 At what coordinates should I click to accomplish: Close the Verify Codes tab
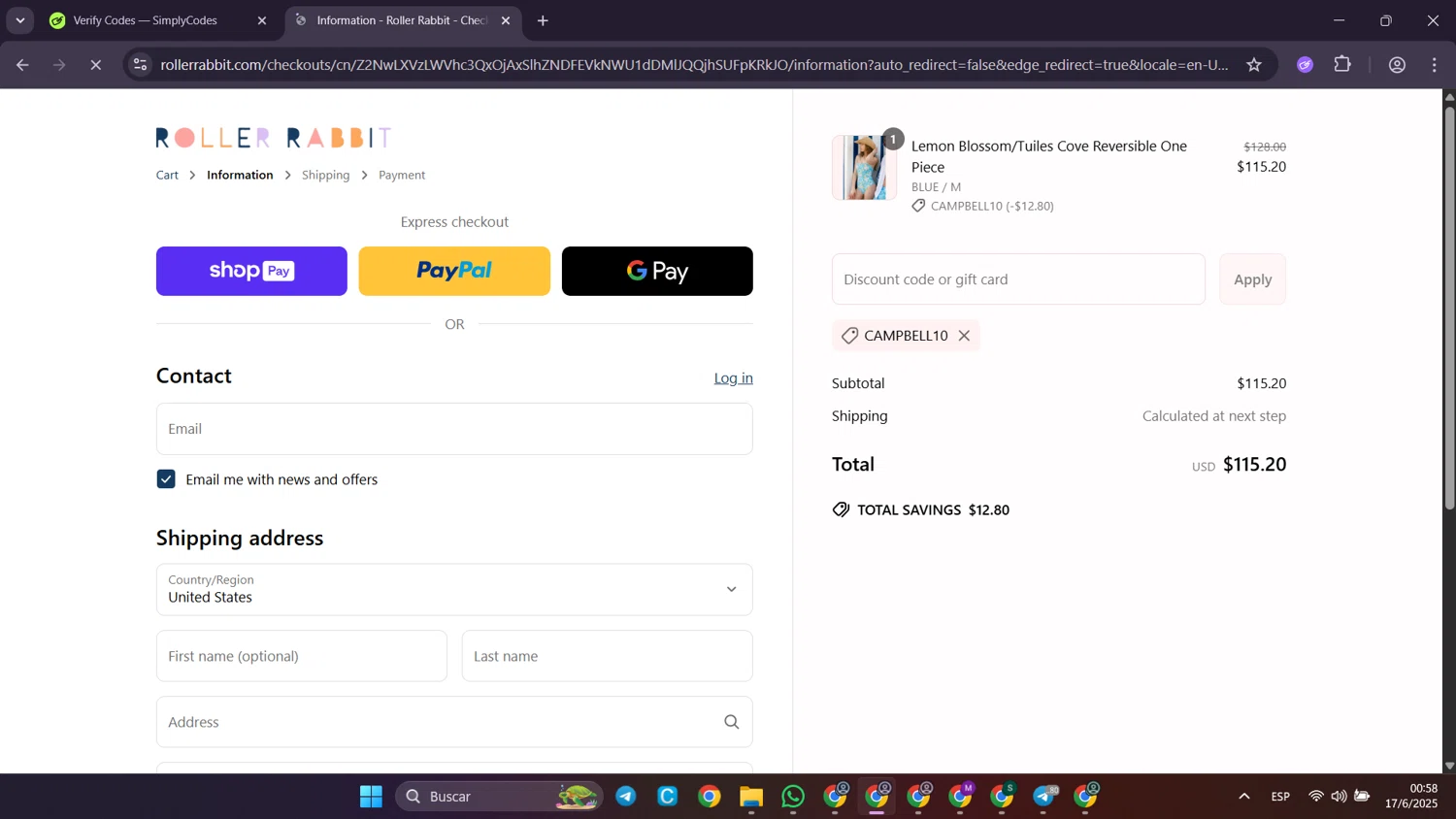[262, 20]
